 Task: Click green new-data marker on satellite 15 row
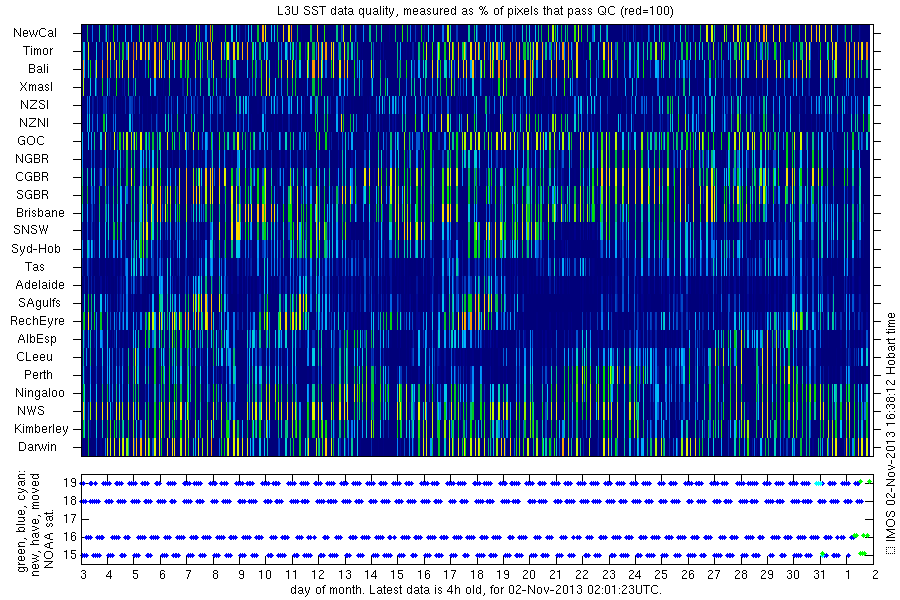(823, 554)
